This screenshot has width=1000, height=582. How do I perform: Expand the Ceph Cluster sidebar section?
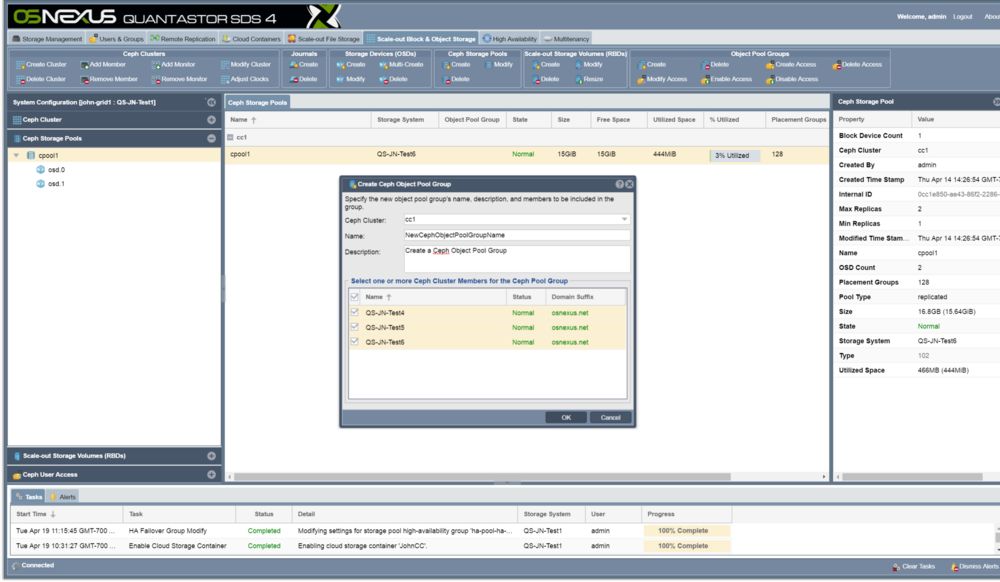[x=211, y=120]
